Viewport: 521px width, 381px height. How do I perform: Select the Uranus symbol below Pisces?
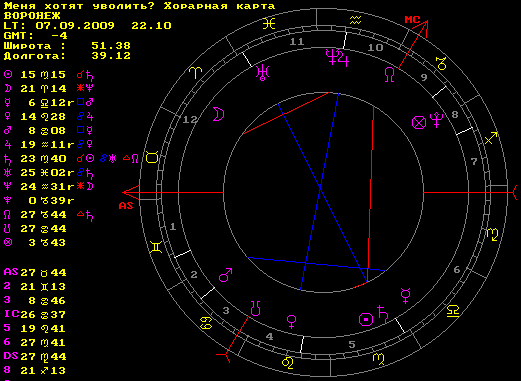pyautogui.click(x=262, y=72)
